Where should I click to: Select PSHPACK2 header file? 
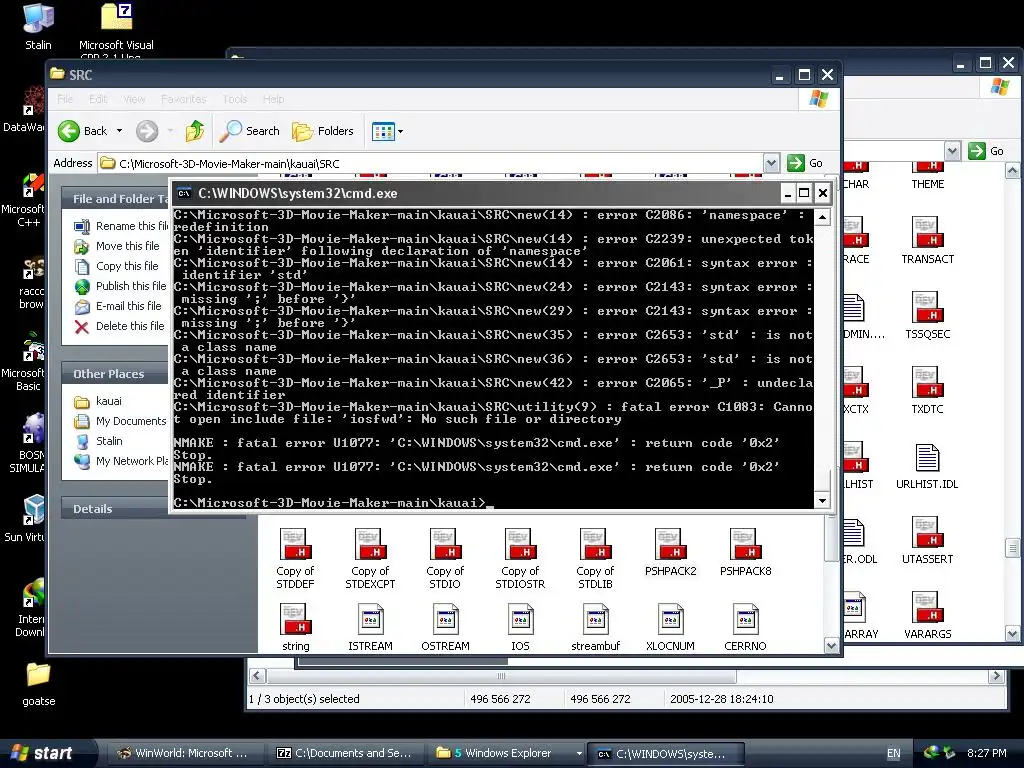(x=671, y=552)
